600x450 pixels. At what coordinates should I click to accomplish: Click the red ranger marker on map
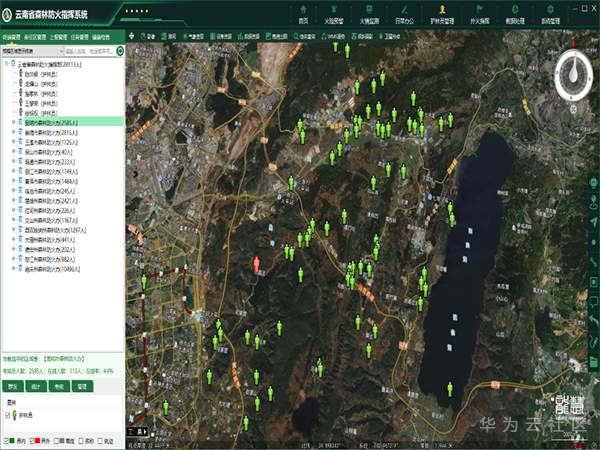point(256,265)
